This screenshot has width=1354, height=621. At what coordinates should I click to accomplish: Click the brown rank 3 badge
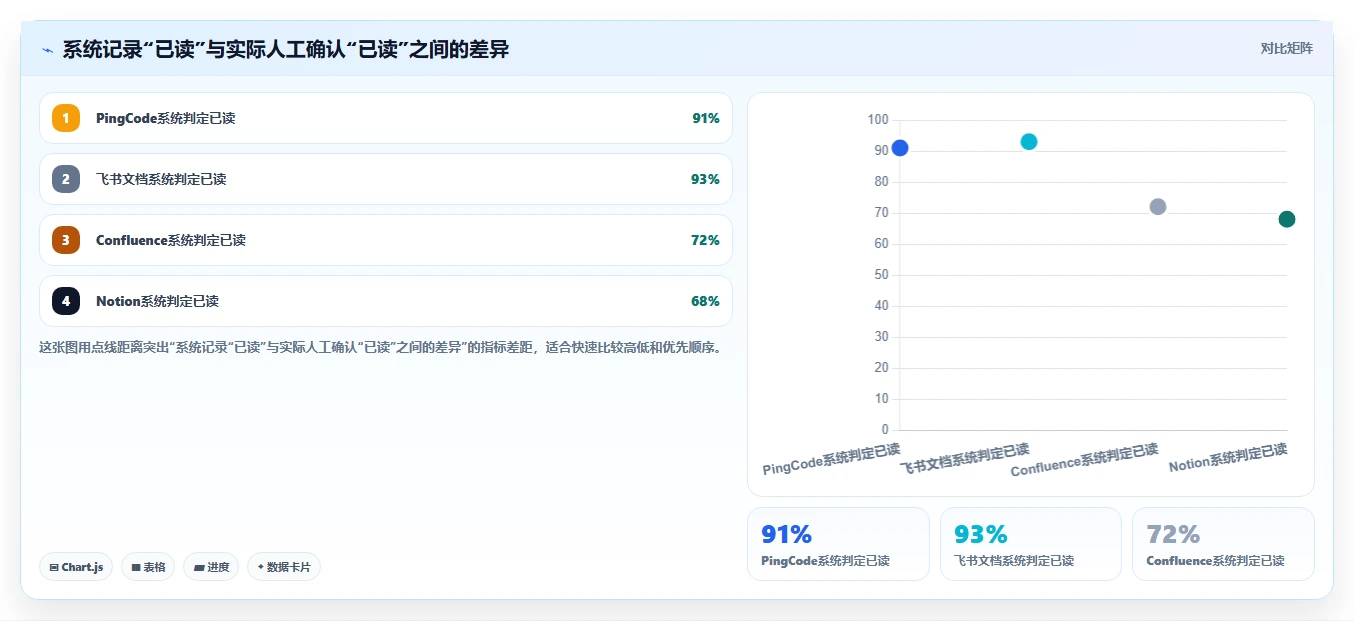66,240
